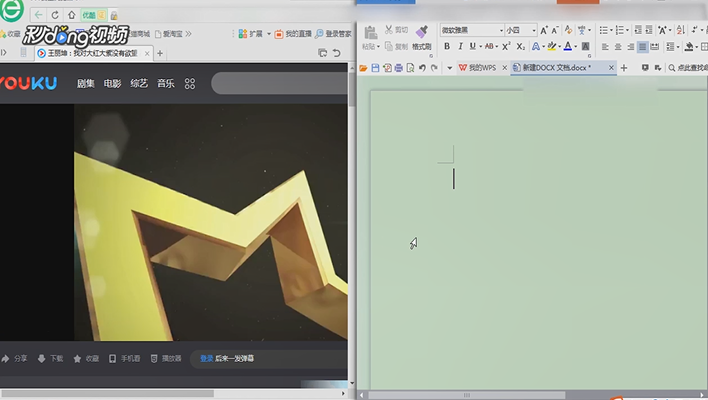The height and width of the screenshot is (400, 708).
Task: Expand the quick access toolbar dropdown arrow
Action: [x=449, y=68]
